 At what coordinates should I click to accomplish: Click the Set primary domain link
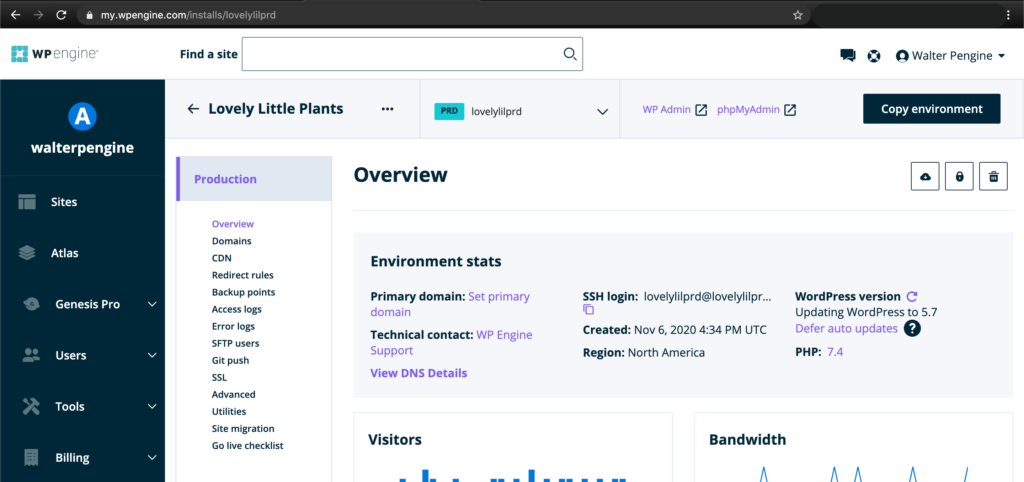point(450,304)
